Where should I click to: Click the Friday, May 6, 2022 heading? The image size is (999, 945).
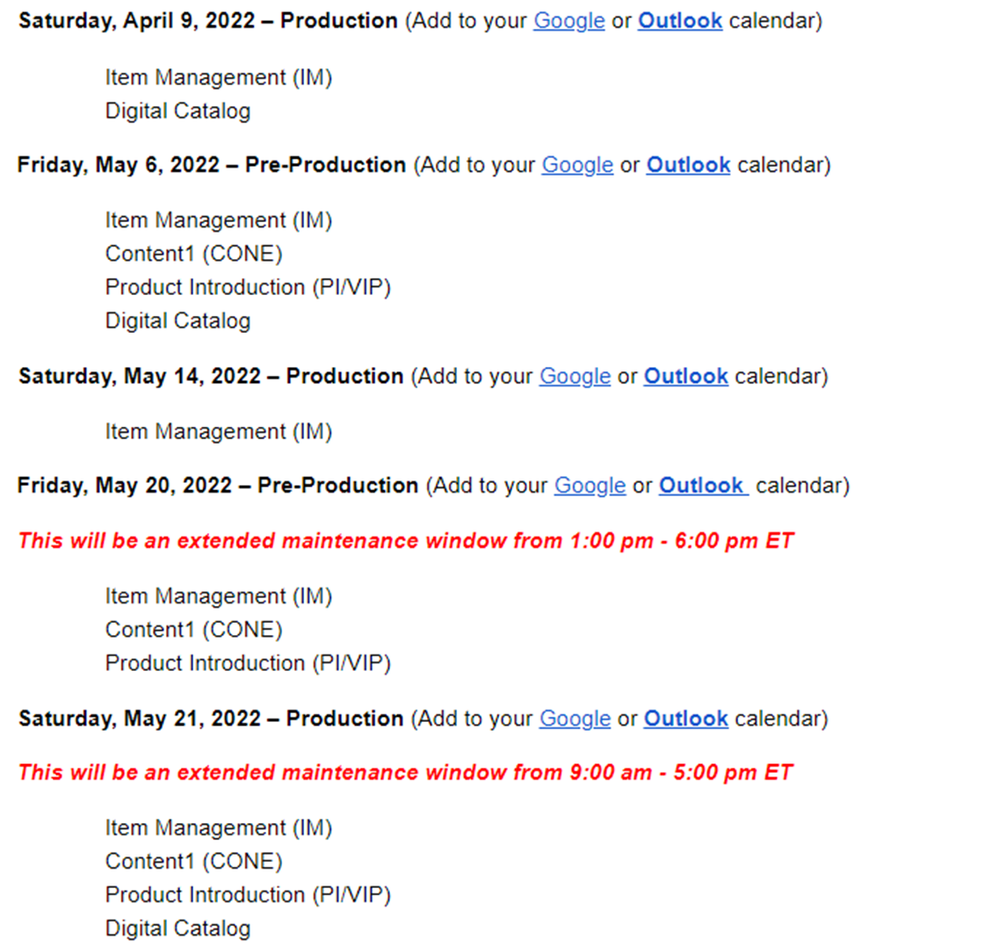point(211,165)
